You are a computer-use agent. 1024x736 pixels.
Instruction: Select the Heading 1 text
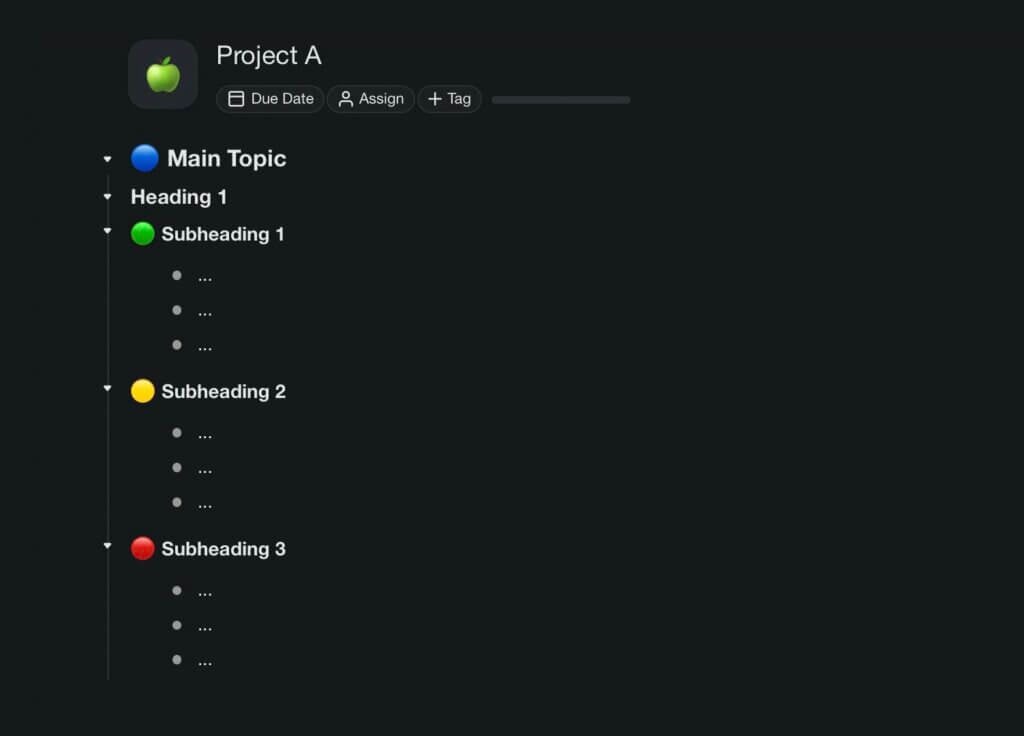[x=178, y=196]
